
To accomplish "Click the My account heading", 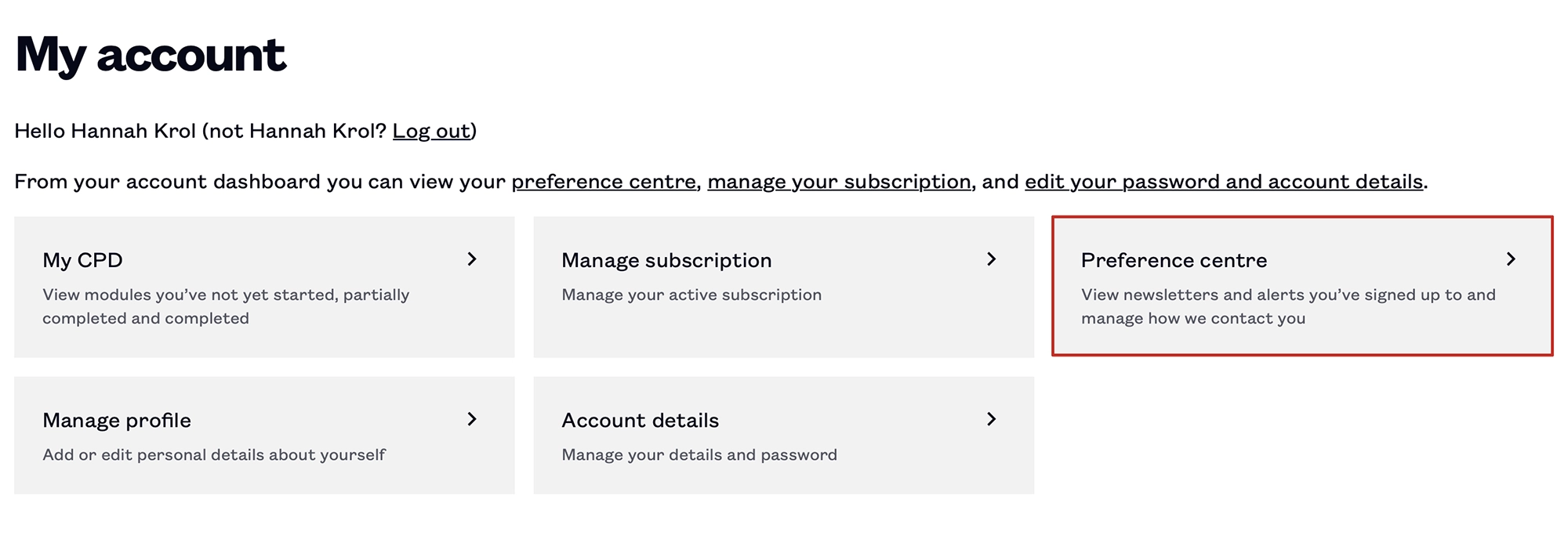I will pos(151,53).
